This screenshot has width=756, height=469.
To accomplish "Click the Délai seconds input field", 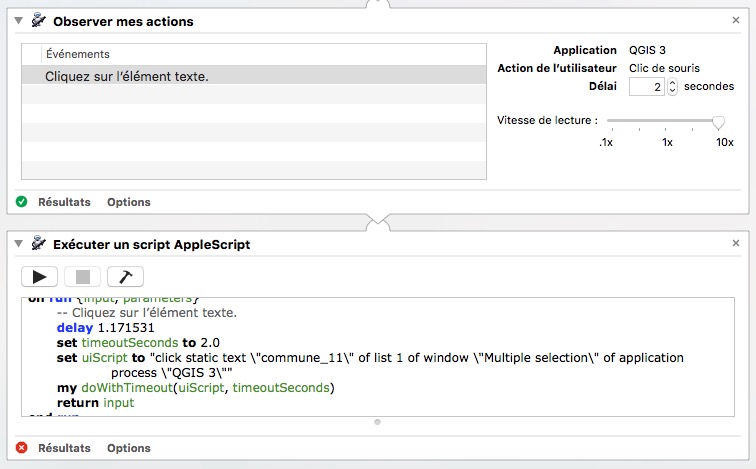I will pyautogui.click(x=646, y=87).
